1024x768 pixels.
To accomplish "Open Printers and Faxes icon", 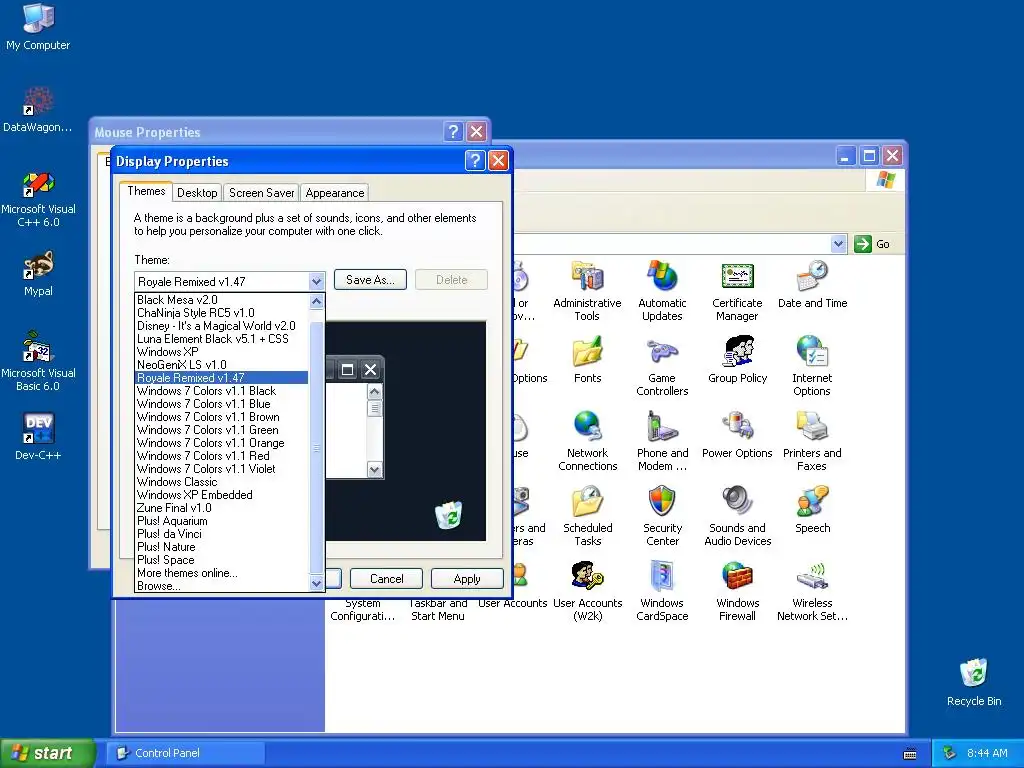I will coord(812,441).
